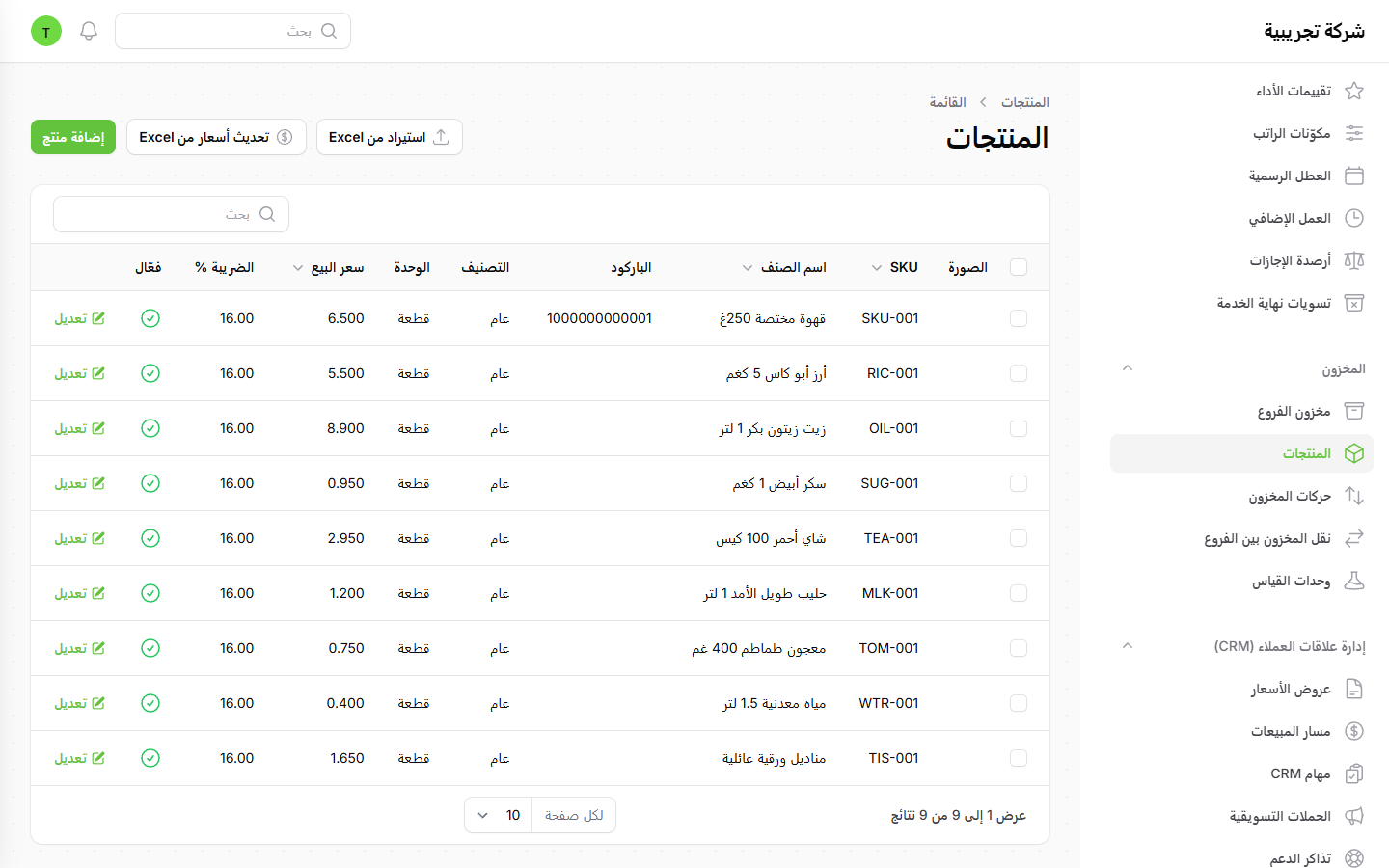
Task: Click active status check icon for TEA-001
Action: [x=150, y=538]
